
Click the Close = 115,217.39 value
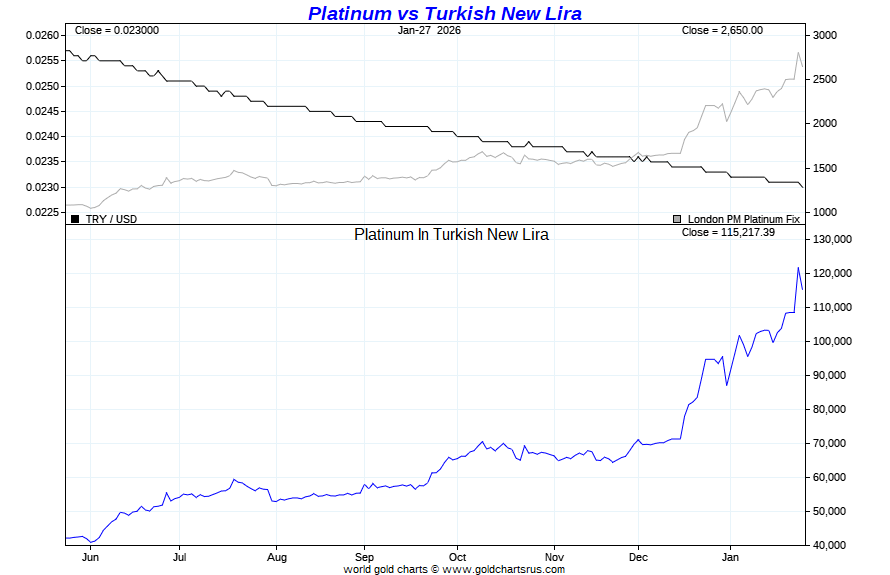(x=728, y=232)
